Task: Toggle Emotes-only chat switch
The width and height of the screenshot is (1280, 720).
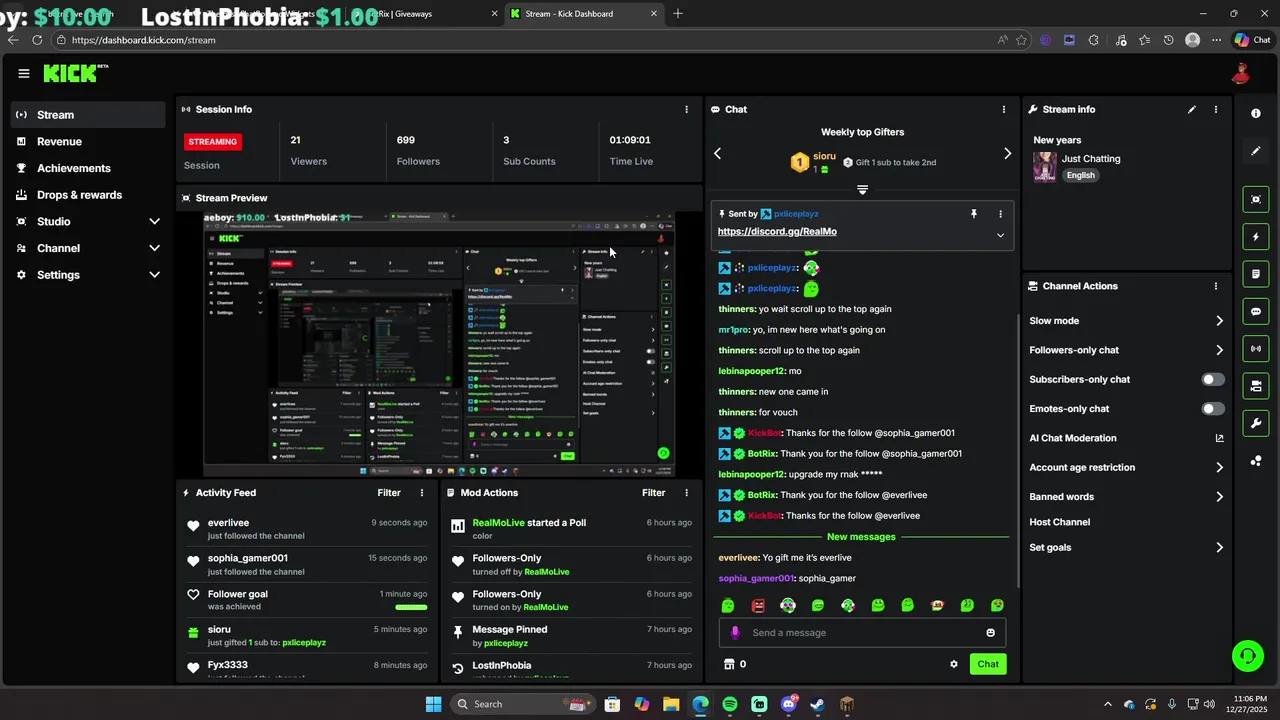Action: (1213, 409)
